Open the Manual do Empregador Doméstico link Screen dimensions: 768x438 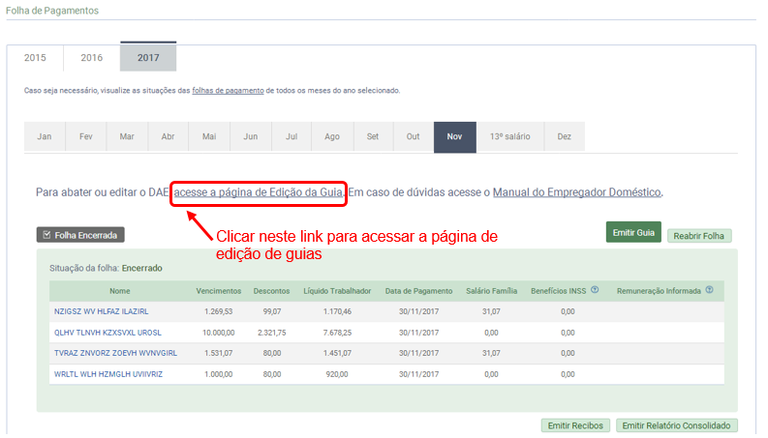(576, 193)
